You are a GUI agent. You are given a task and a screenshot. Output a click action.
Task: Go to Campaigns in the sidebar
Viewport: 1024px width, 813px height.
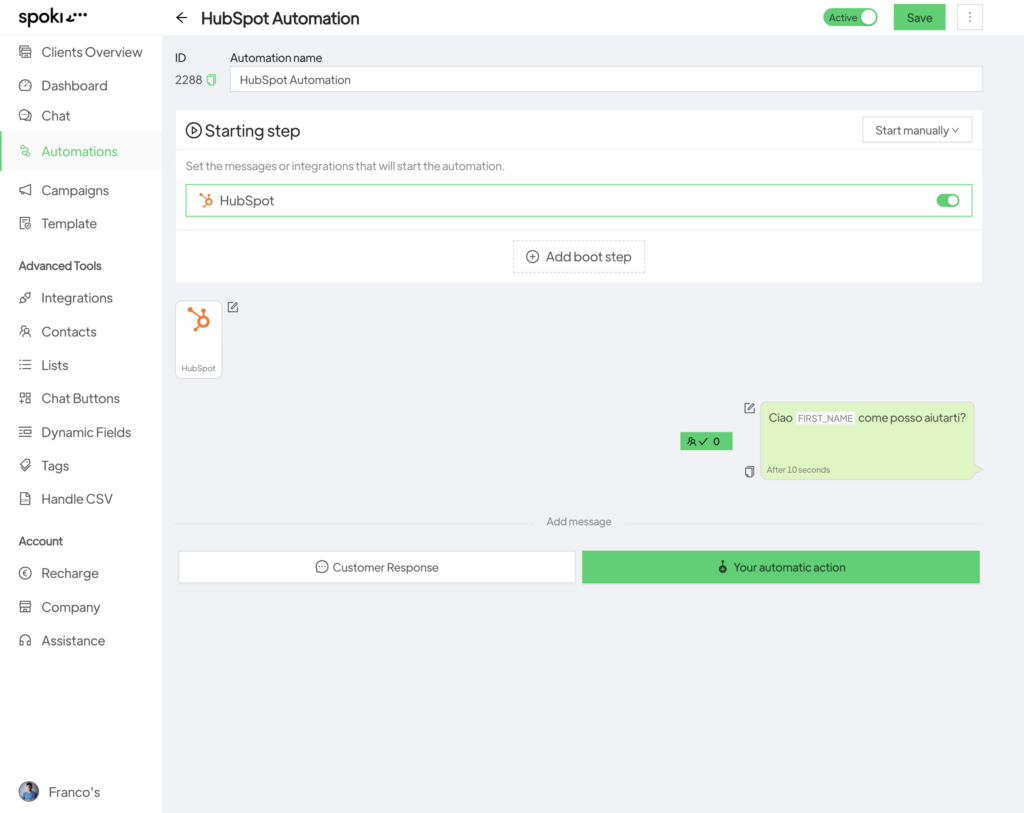(x=75, y=190)
